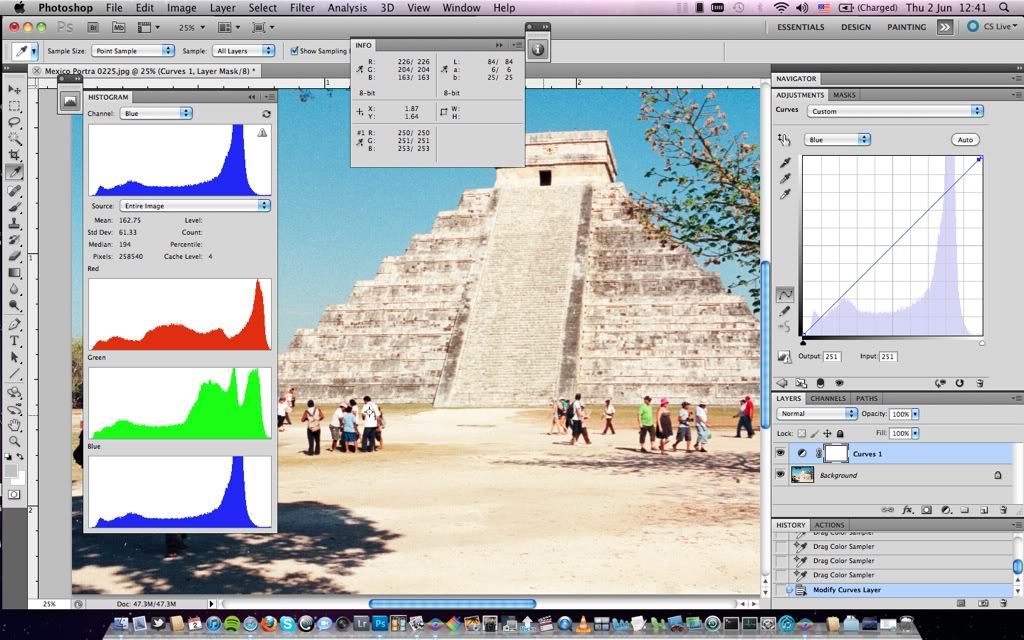Expand the layer blend mode dropdown Normal

tap(817, 413)
